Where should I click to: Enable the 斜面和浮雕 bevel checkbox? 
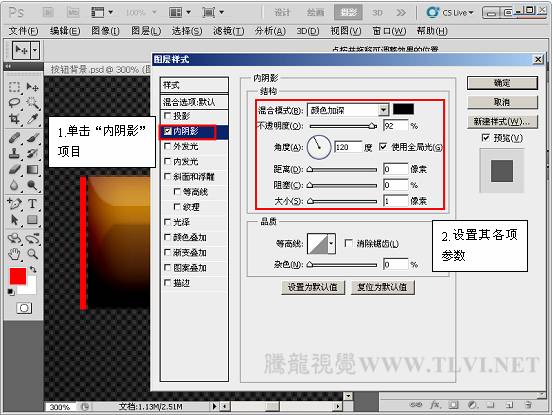[168, 176]
